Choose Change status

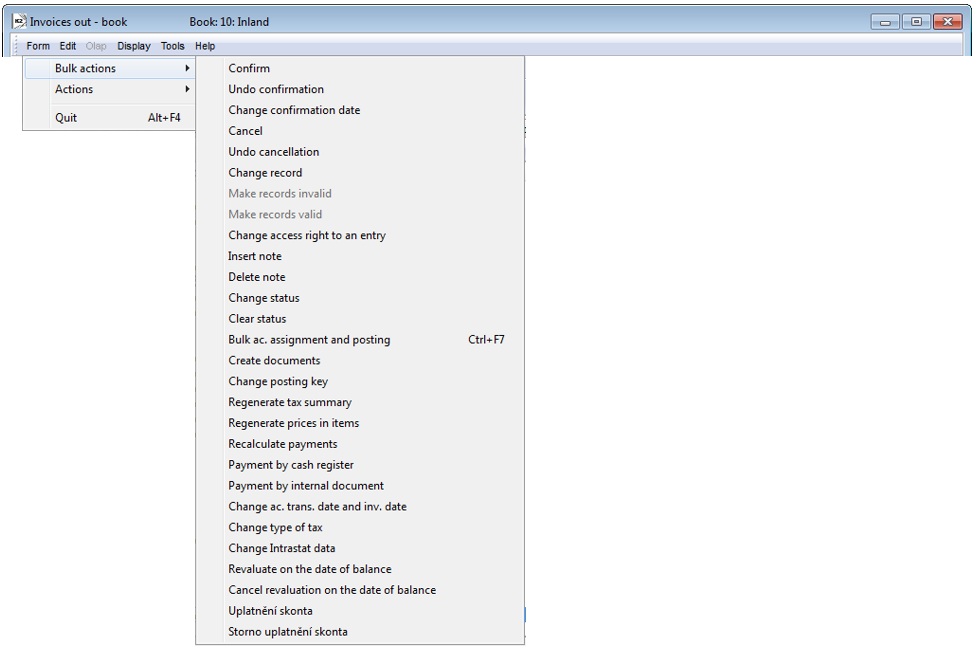point(360,298)
